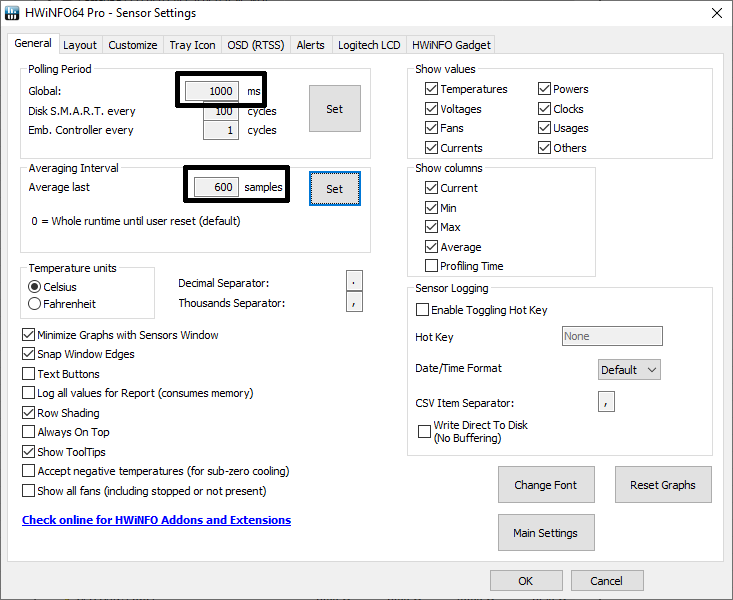Viewport: 733px width, 600px height.
Task: Click the HWiNFO64 title bar app icon
Action: pos(12,13)
